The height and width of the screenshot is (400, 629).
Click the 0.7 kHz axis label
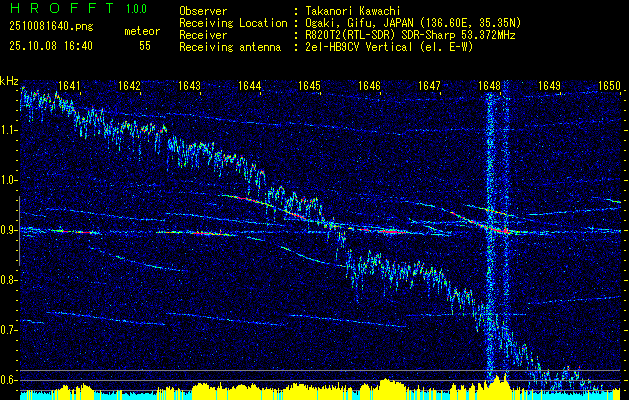pos(9,330)
